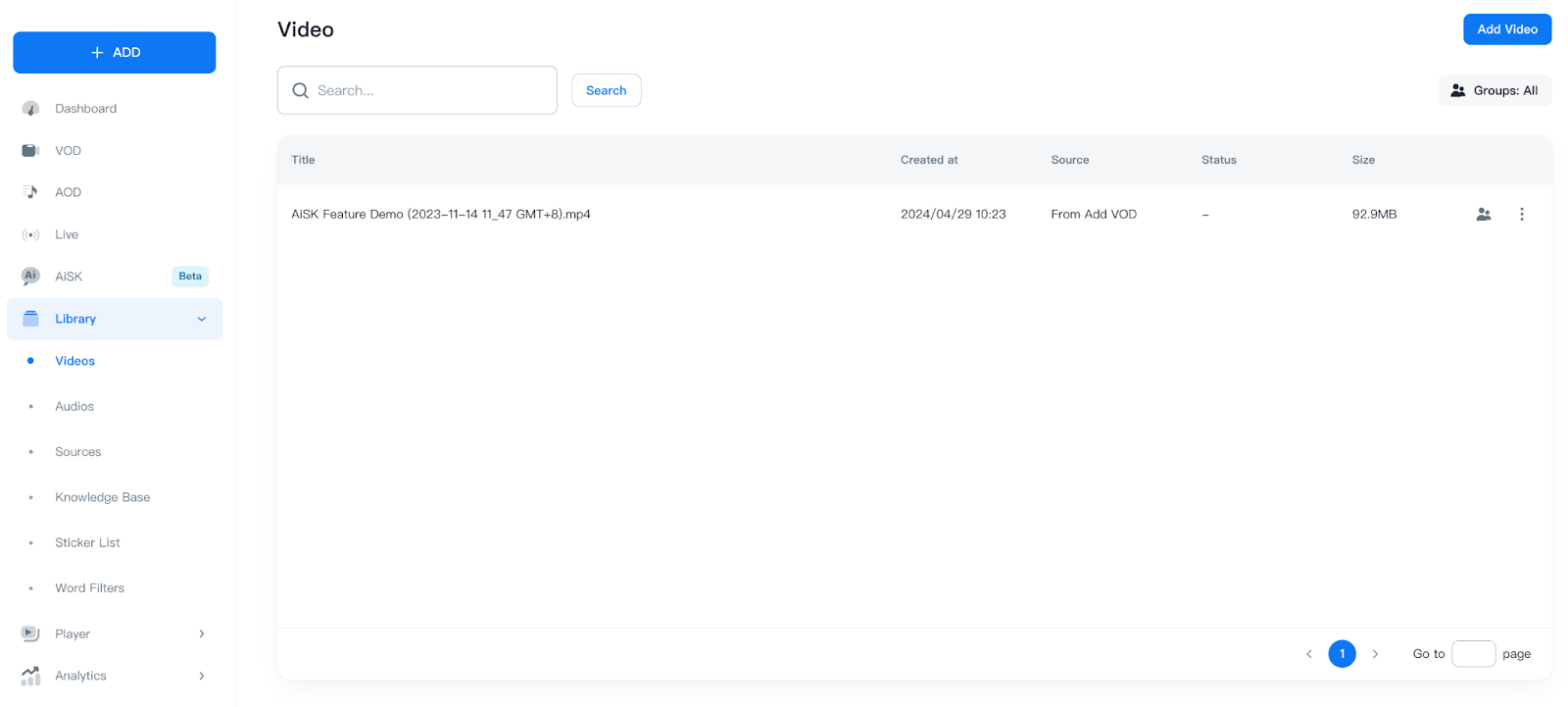The image size is (1568, 707).
Task: Click the Search button
Action: pos(606,90)
